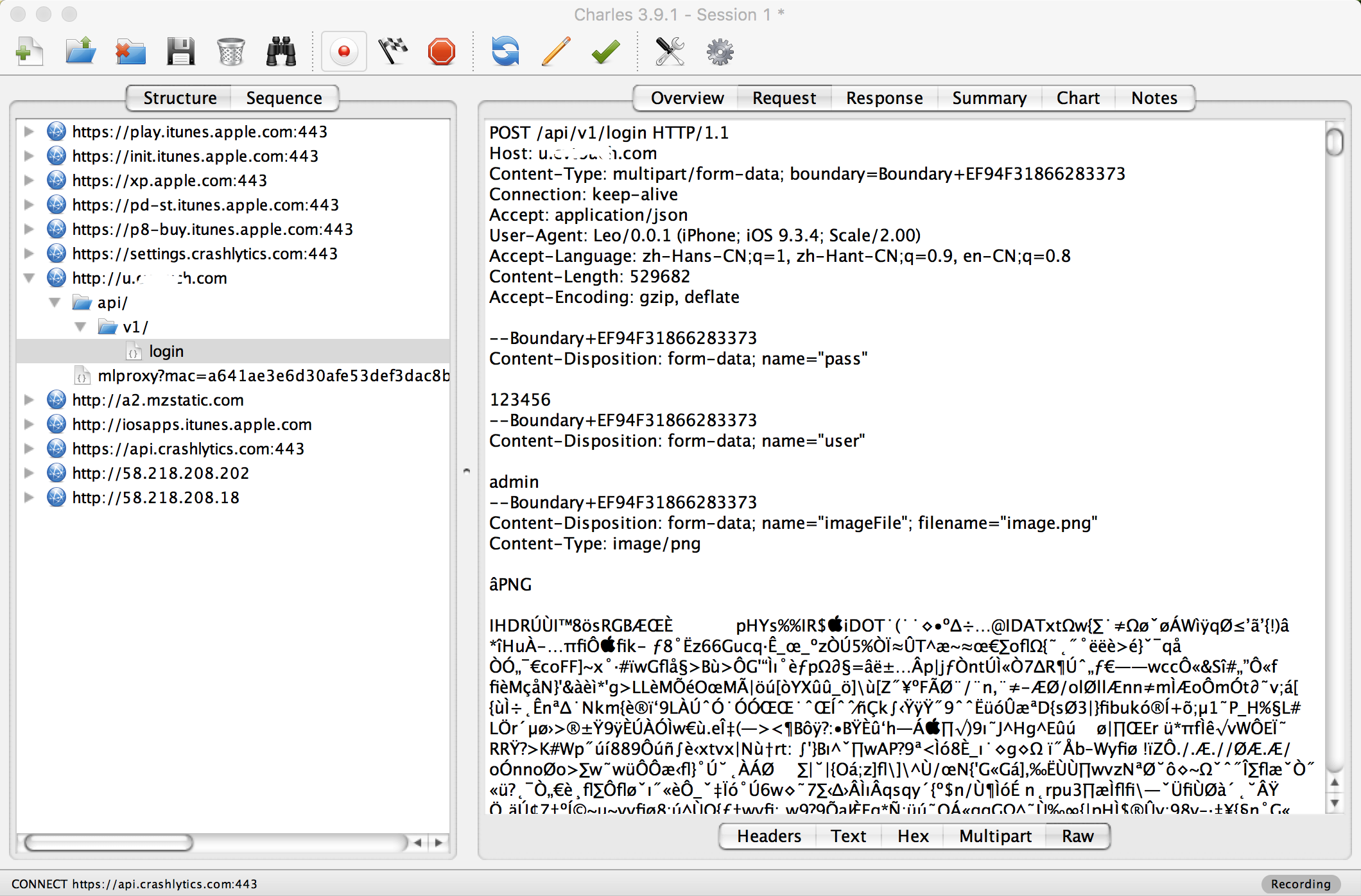Click the request pane vertical scrollbar thumb
Screen dimensions: 1361x896
pos(1335,142)
